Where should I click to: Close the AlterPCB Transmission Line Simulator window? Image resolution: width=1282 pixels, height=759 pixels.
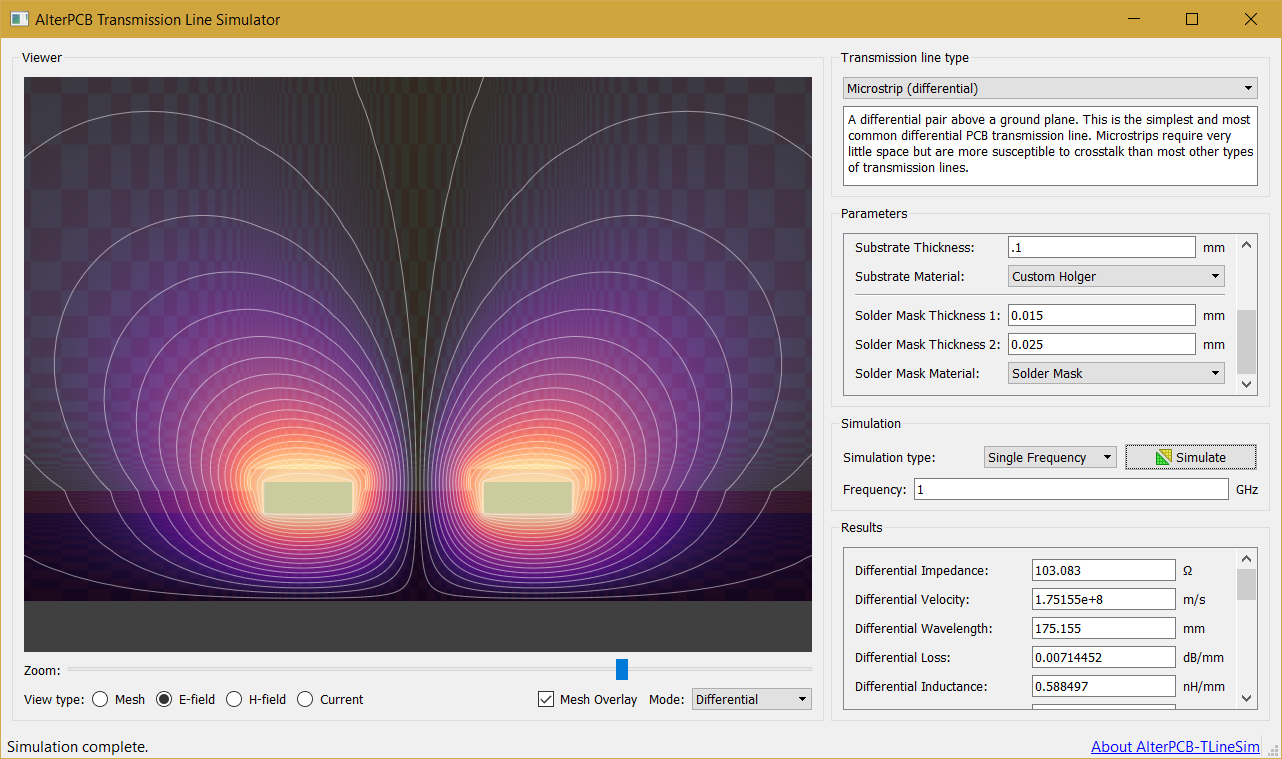tap(1251, 19)
